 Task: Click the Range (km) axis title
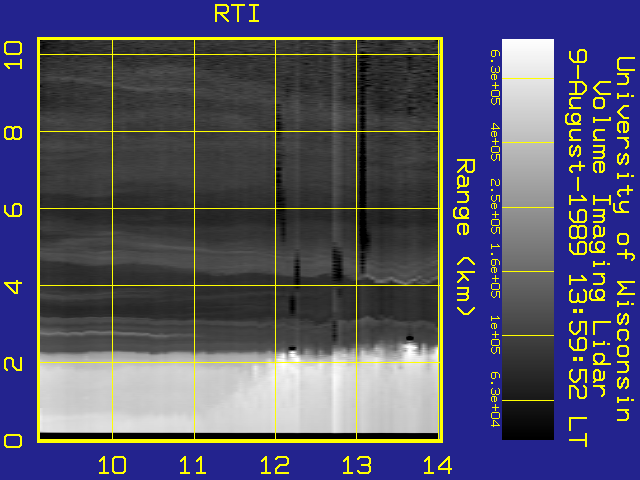(465, 237)
